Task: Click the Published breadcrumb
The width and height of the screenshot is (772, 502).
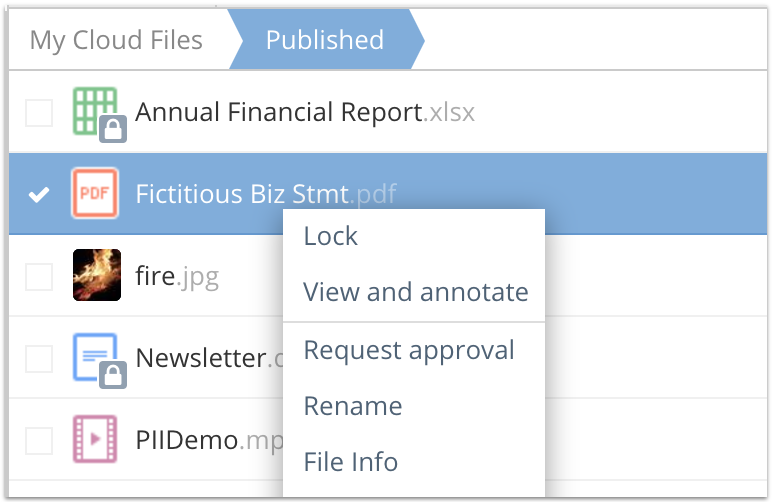Action: [324, 40]
